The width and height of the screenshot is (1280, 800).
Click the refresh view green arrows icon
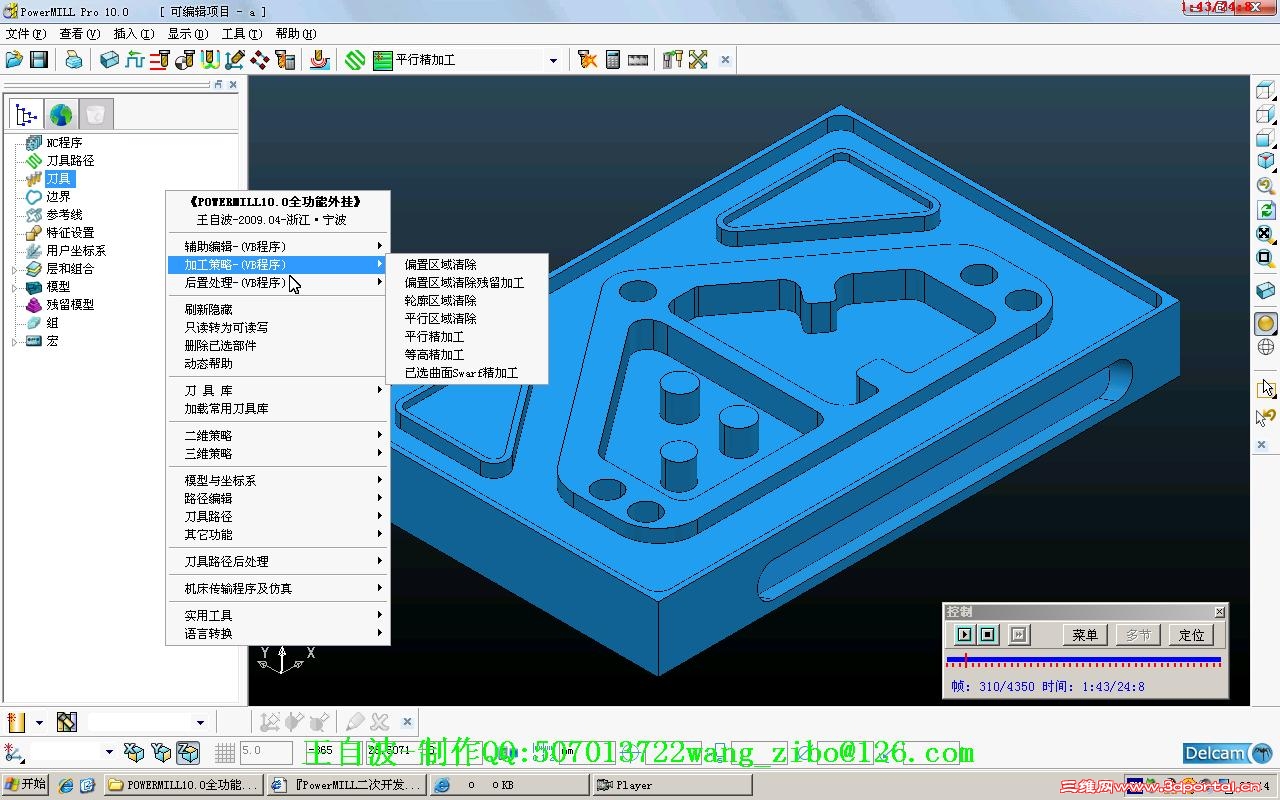1266,210
